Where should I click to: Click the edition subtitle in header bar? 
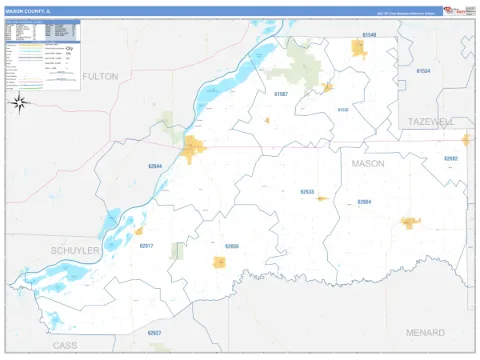click(x=406, y=14)
